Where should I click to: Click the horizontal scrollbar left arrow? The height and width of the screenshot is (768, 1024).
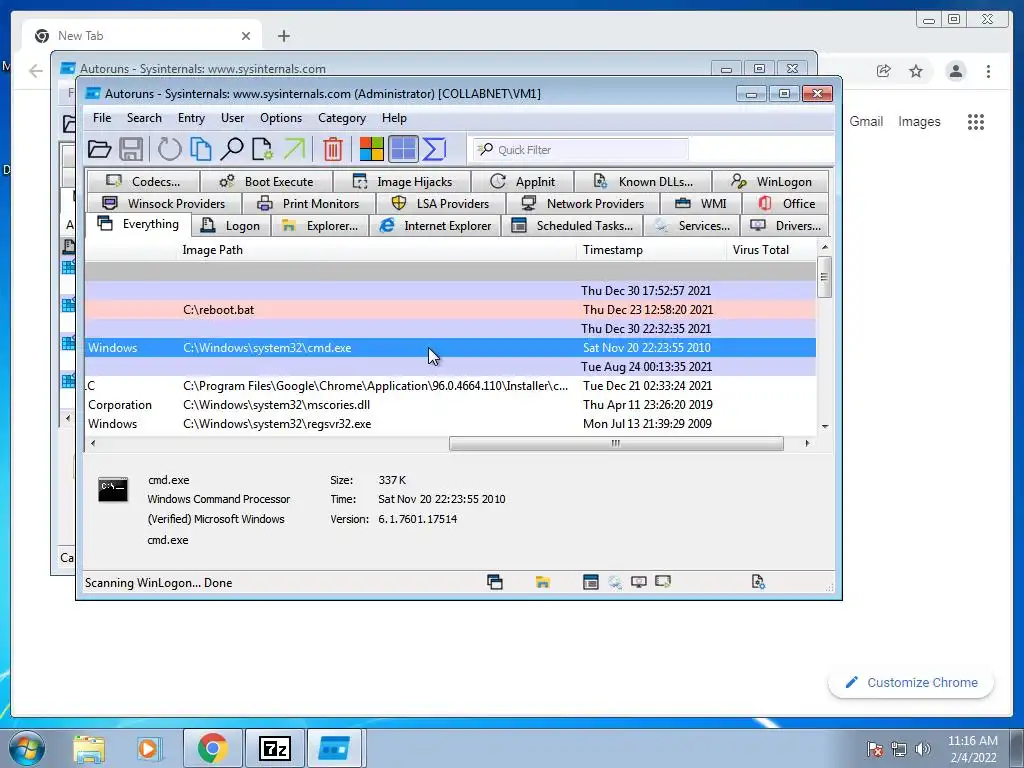[93, 443]
